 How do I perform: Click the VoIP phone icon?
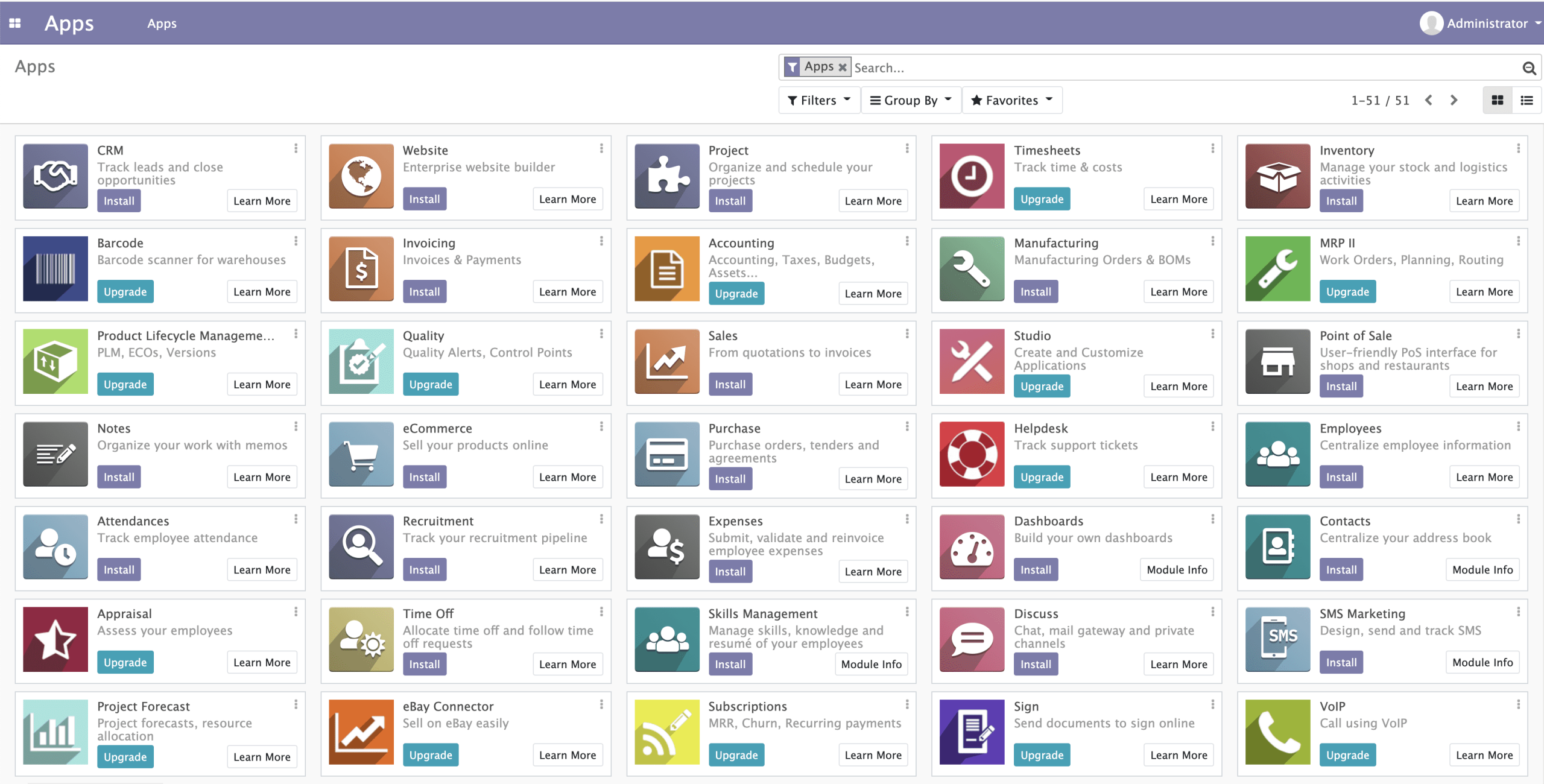click(x=1277, y=732)
